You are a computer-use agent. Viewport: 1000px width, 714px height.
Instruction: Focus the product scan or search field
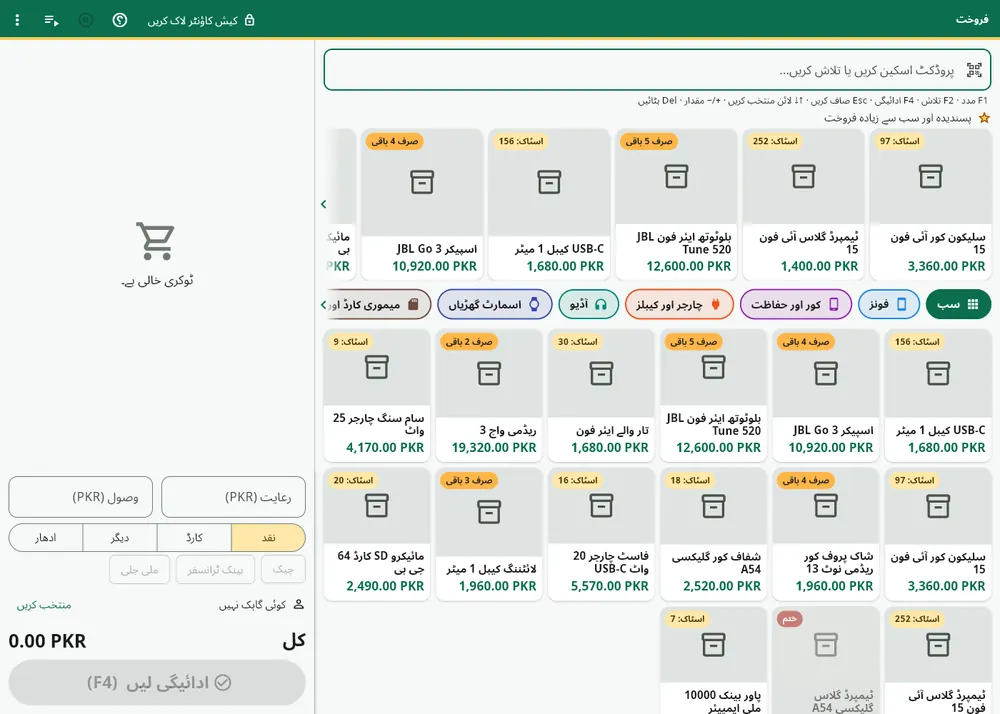[x=657, y=70]
